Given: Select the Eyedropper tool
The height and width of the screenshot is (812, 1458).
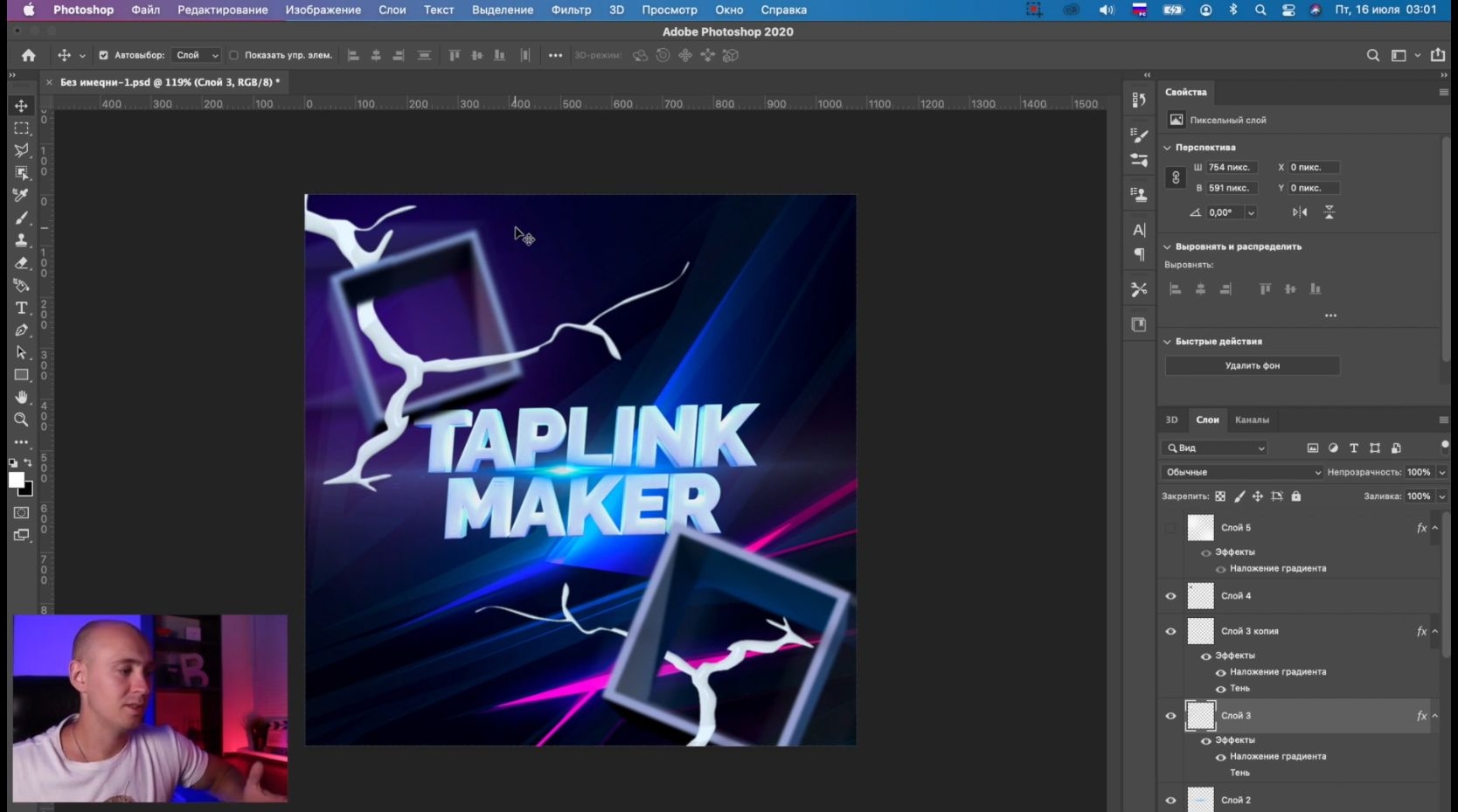Looking at the screenshot, I should pyautogui.click(x=21, y=195).
